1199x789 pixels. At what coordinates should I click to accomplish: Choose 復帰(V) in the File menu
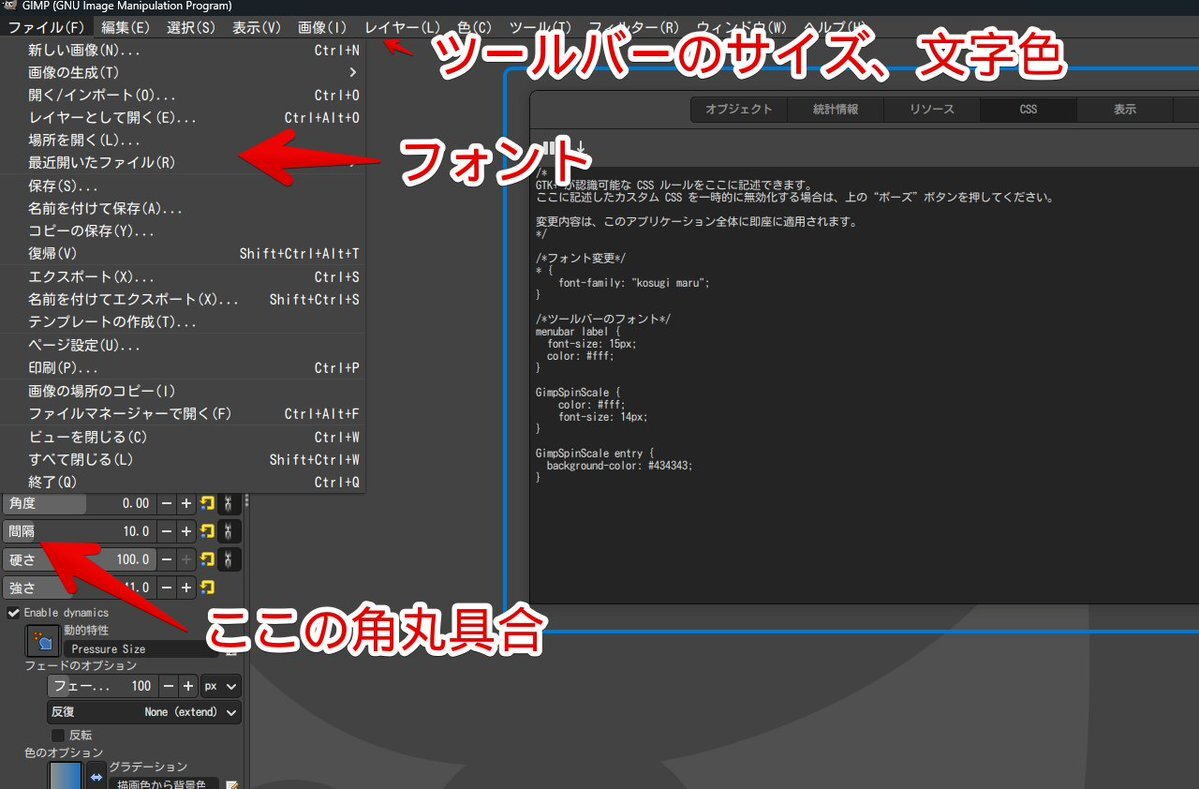pyautogui.click(x=184, y=253)
